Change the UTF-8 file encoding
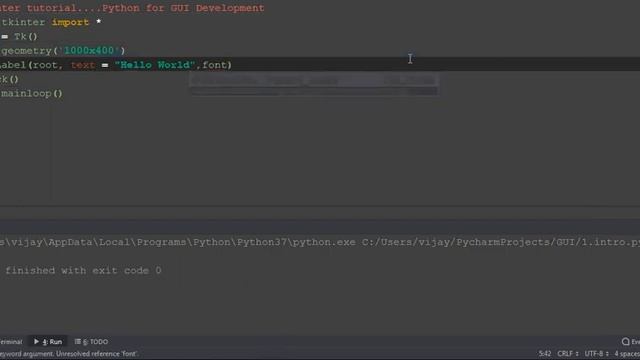The image size is (640, 360). (x=596, y=353)
